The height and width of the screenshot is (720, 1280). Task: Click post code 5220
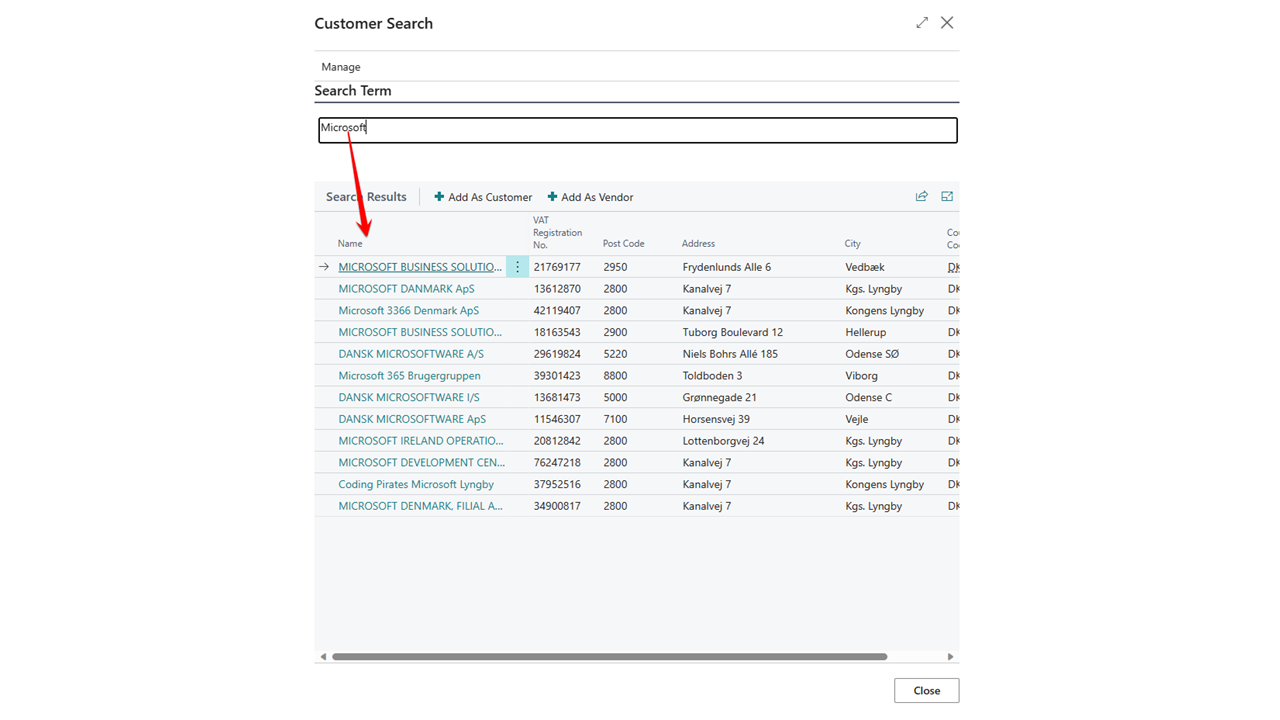[615, 354]
